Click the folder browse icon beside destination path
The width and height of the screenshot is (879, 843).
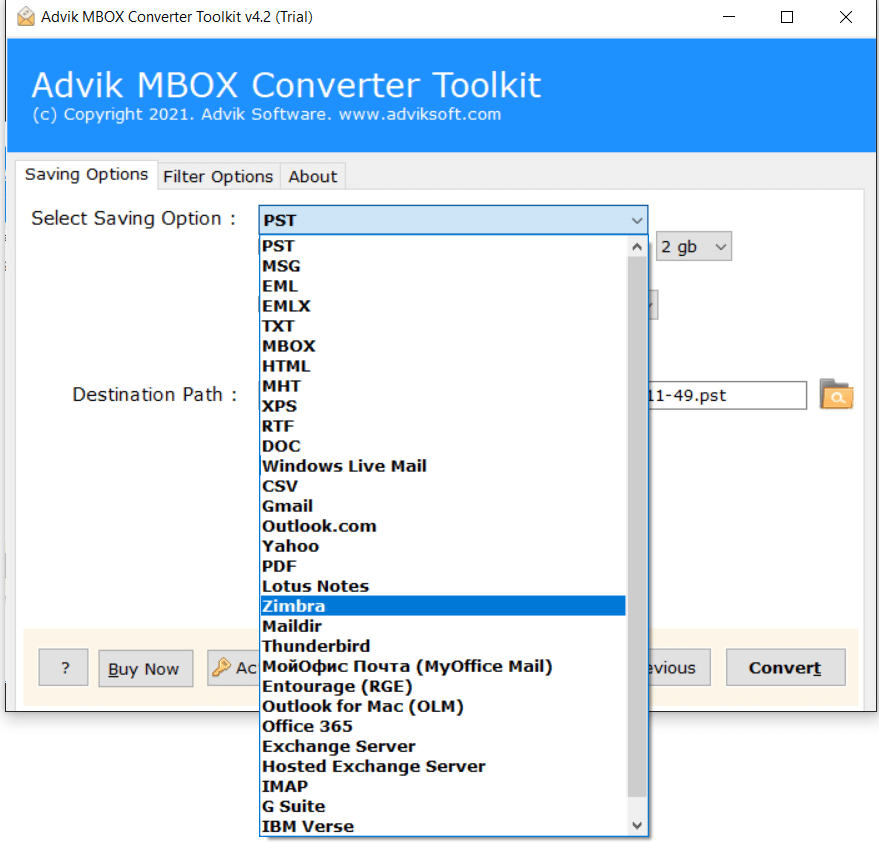pos(836,394)
